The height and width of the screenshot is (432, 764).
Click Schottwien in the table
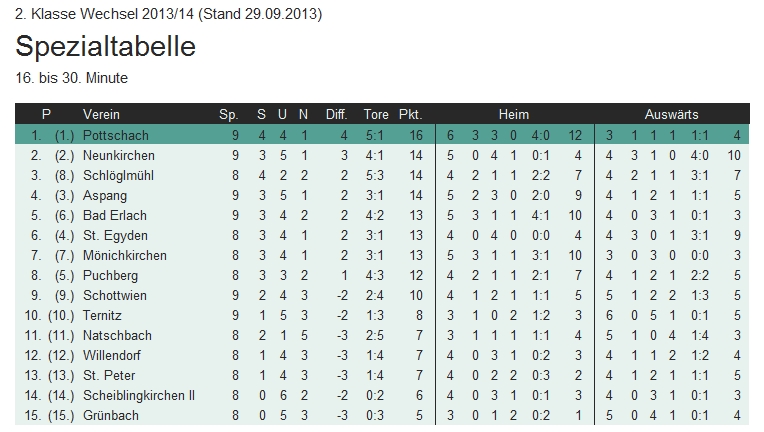click(115, 295)
